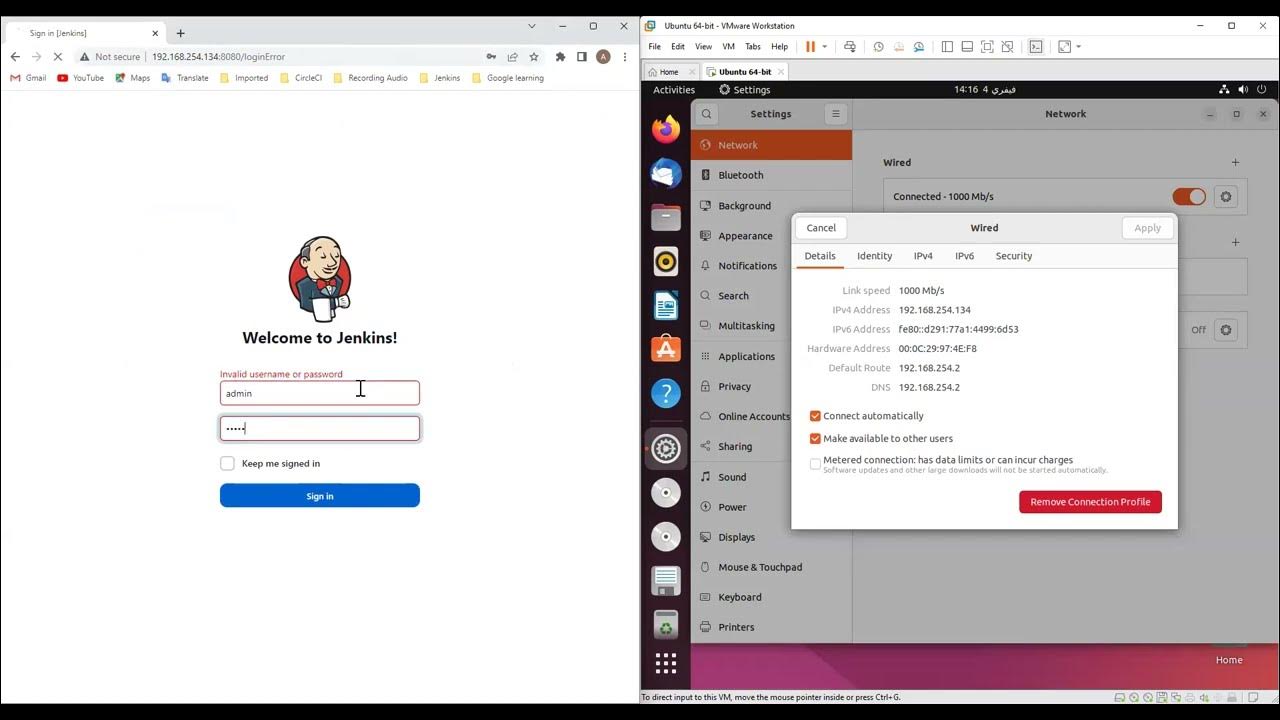
Task: Open Ubuntu Software from the dock
Action: (x=666, y=349)
